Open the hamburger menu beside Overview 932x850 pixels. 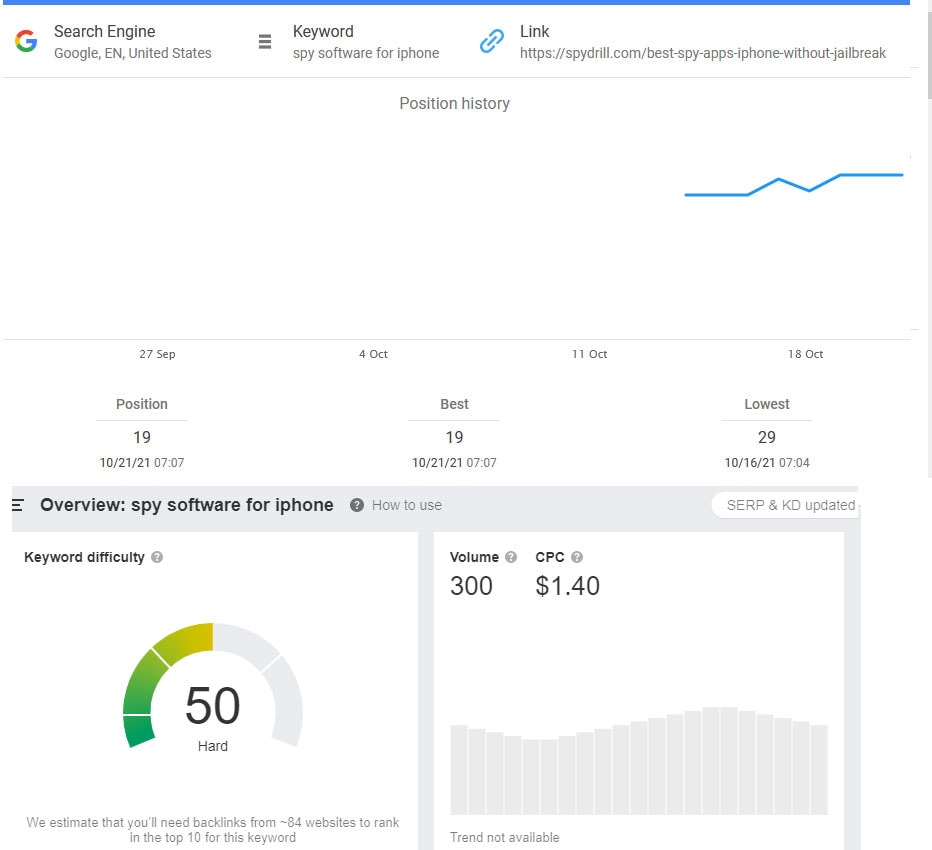tap(17, 505)
